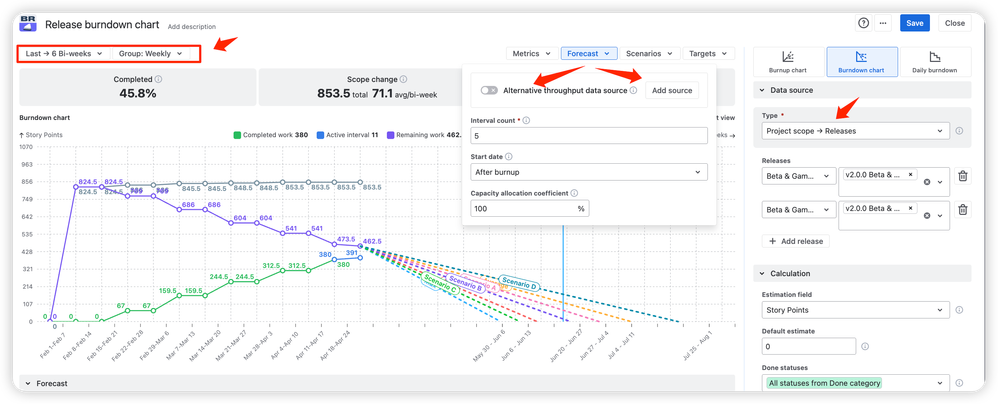
Task: Click the Close button
Action: tap(955, 23)
